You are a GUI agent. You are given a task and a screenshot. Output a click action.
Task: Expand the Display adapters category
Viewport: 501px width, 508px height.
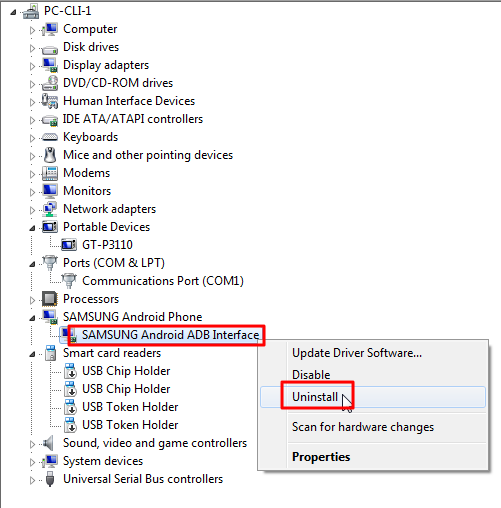point(32,66)
